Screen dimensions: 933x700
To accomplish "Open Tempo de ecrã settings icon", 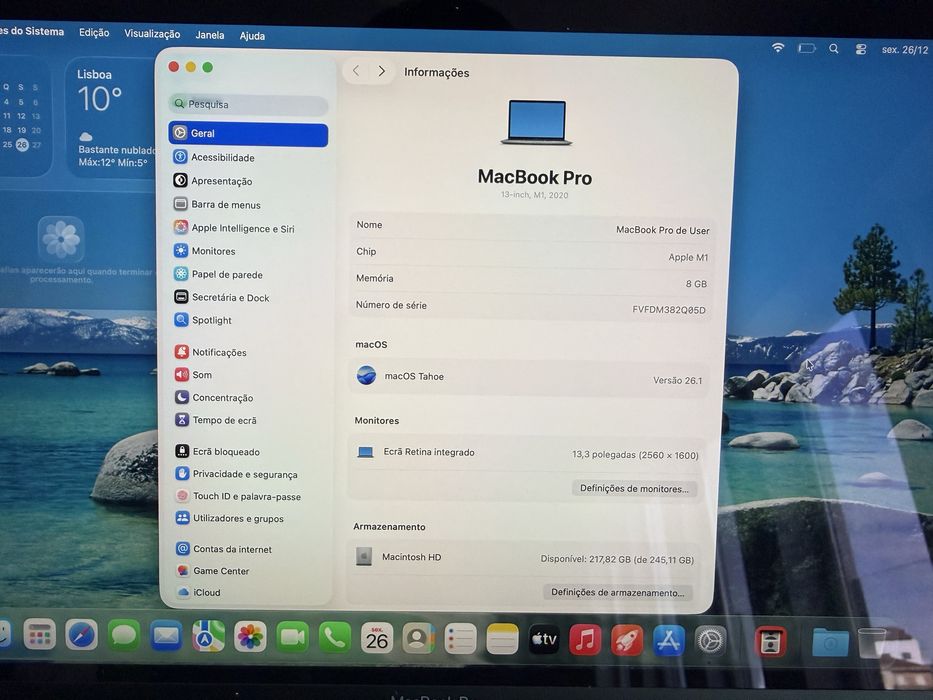I will click(x=182, y=420).
